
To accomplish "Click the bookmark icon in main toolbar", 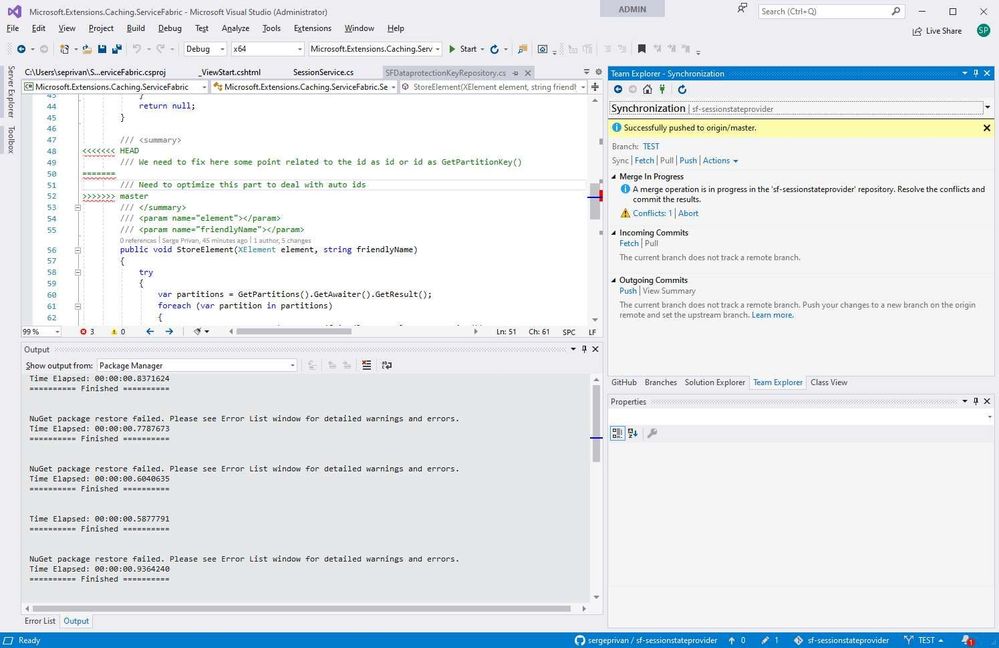I will click(x=642, y=49).
